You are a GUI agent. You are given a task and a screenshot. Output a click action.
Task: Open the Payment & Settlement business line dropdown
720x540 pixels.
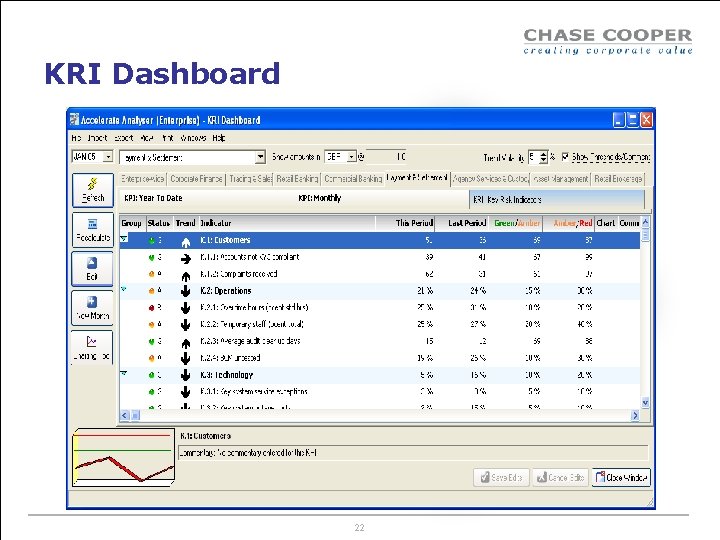point(260,157)
